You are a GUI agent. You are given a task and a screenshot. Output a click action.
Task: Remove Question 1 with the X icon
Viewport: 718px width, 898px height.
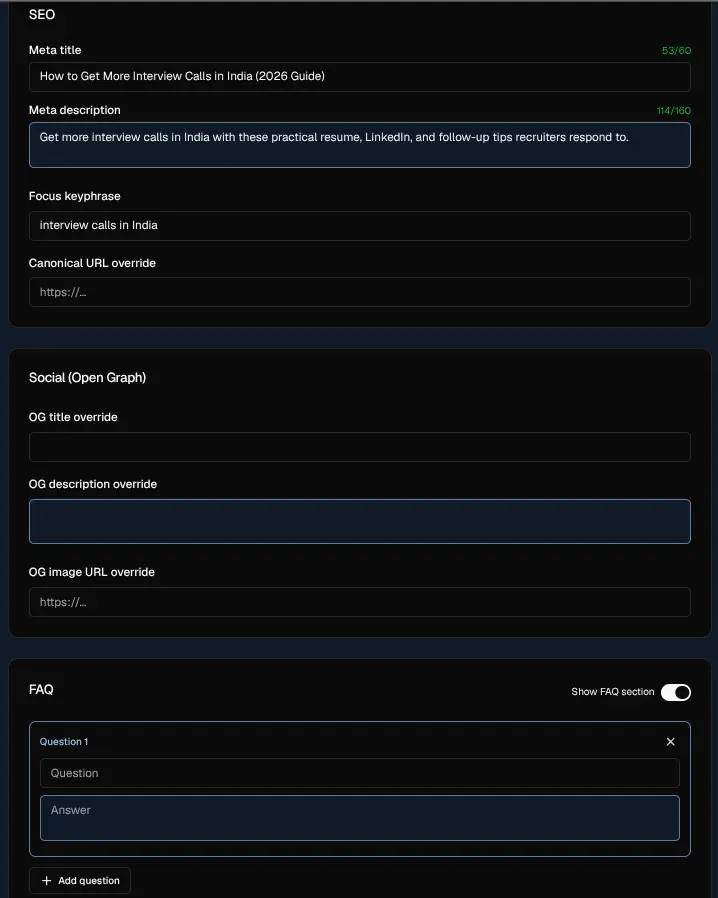[x=670, y=742]
